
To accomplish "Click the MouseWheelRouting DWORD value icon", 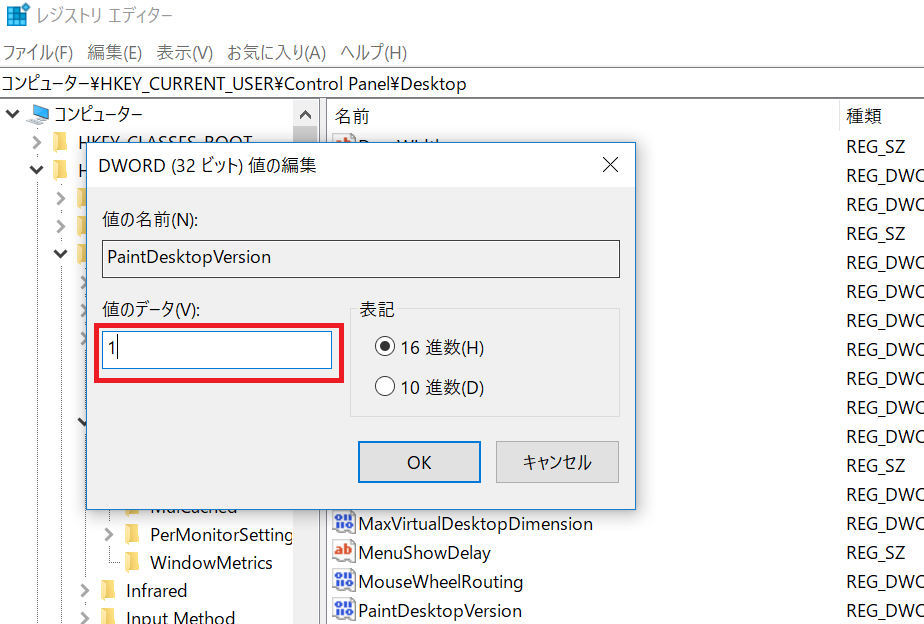I will coord(344,581).
